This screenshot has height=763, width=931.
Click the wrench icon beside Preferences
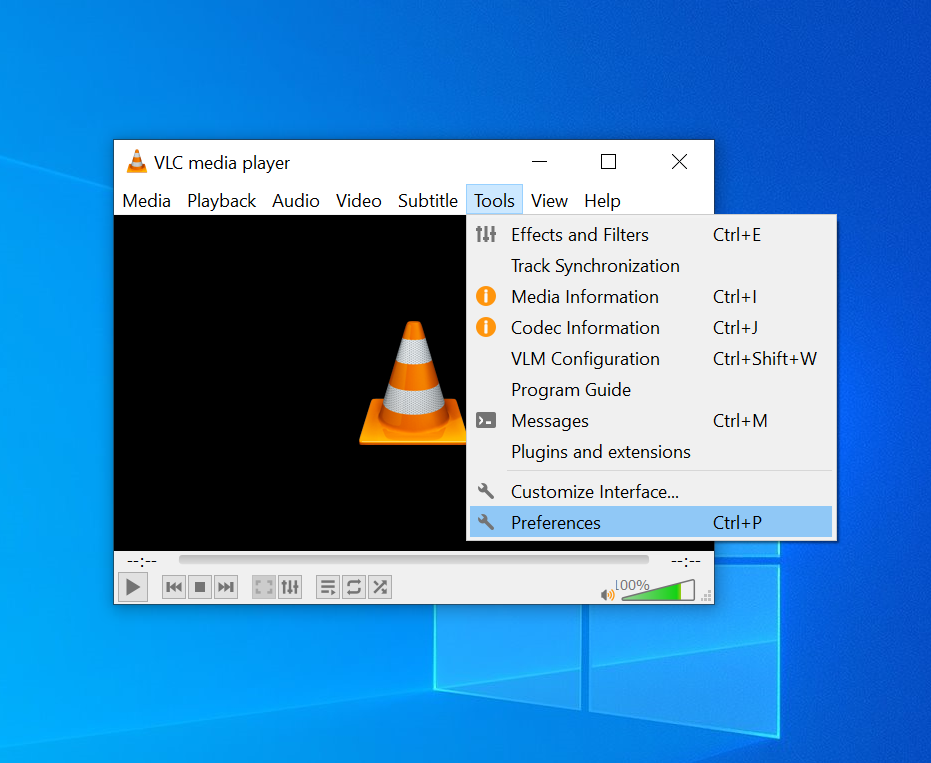[486, 521]
